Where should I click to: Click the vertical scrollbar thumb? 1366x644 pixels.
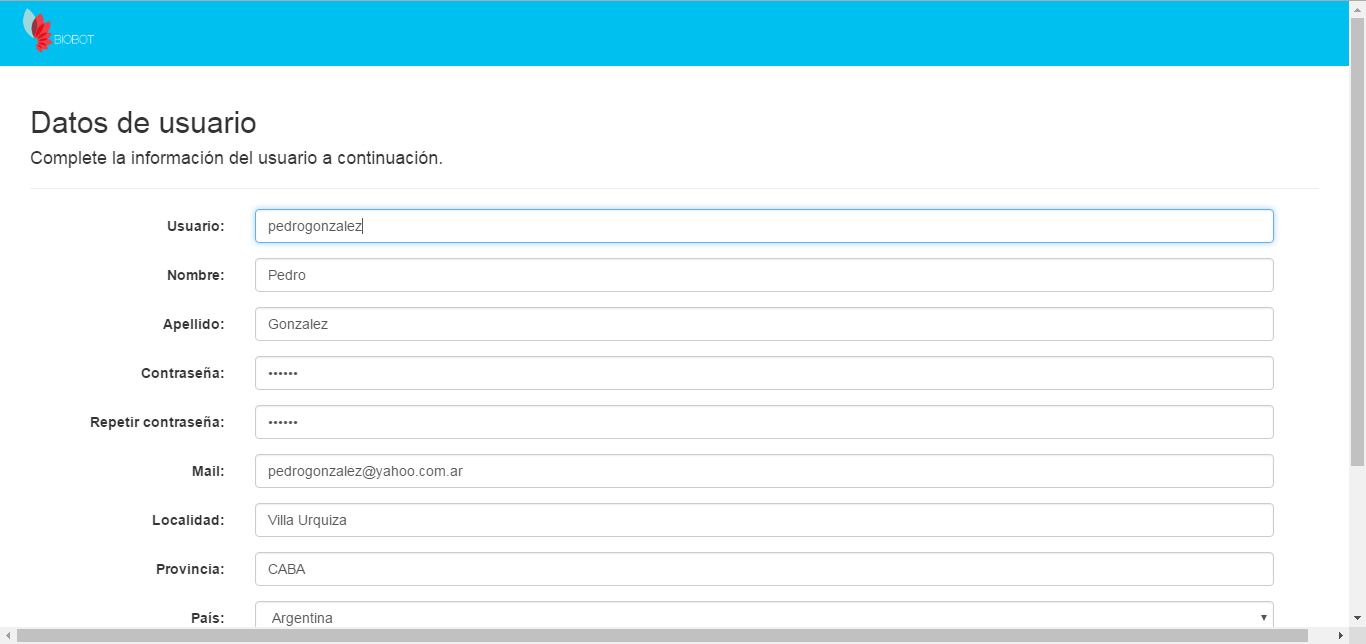[1357, 240]
